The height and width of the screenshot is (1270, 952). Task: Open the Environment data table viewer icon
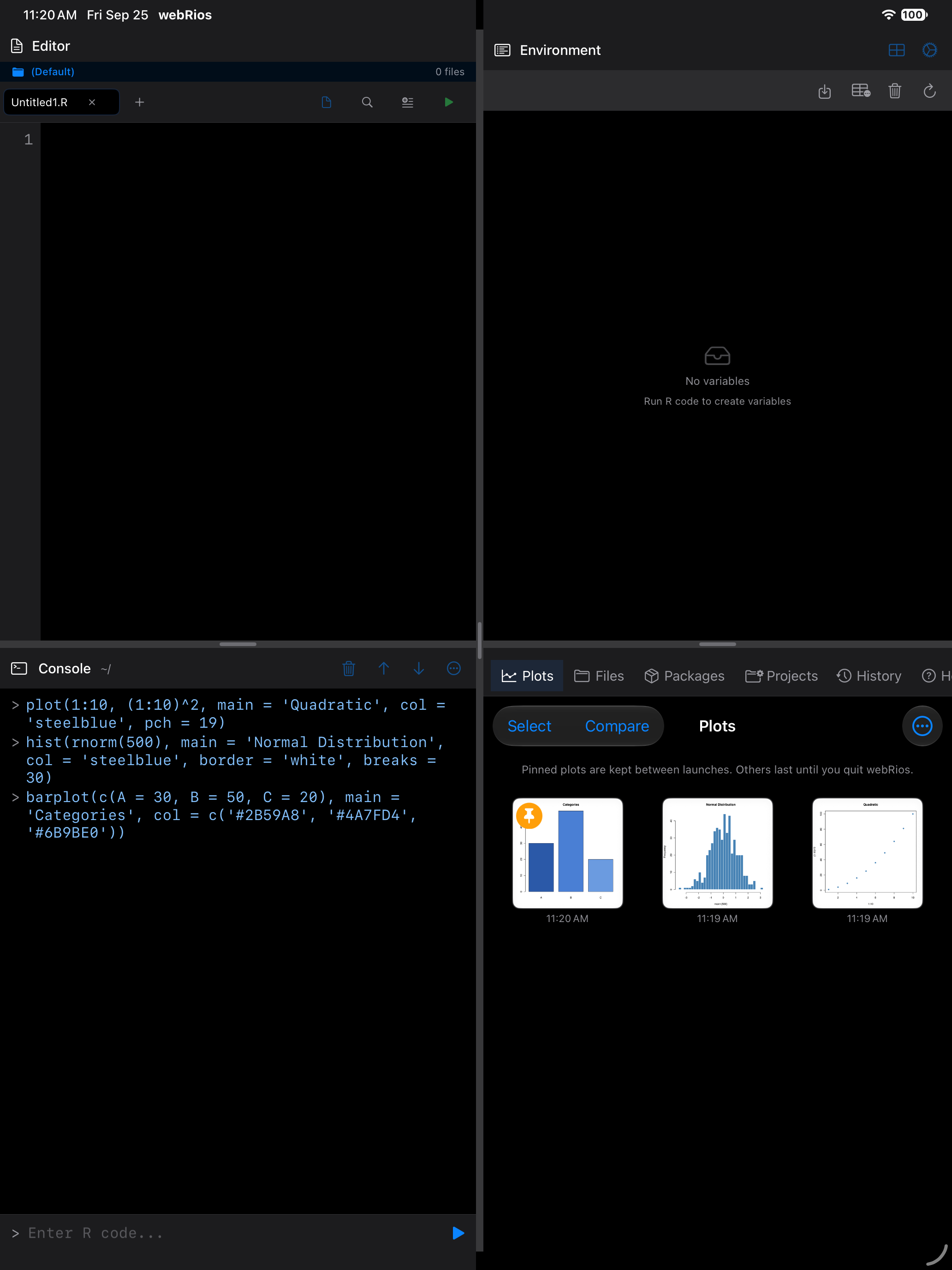point(861,91)
